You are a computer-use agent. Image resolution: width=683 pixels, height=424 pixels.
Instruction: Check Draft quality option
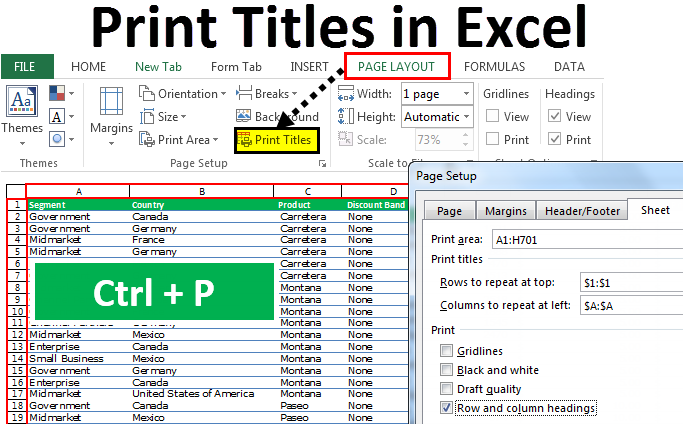point(446,388)
